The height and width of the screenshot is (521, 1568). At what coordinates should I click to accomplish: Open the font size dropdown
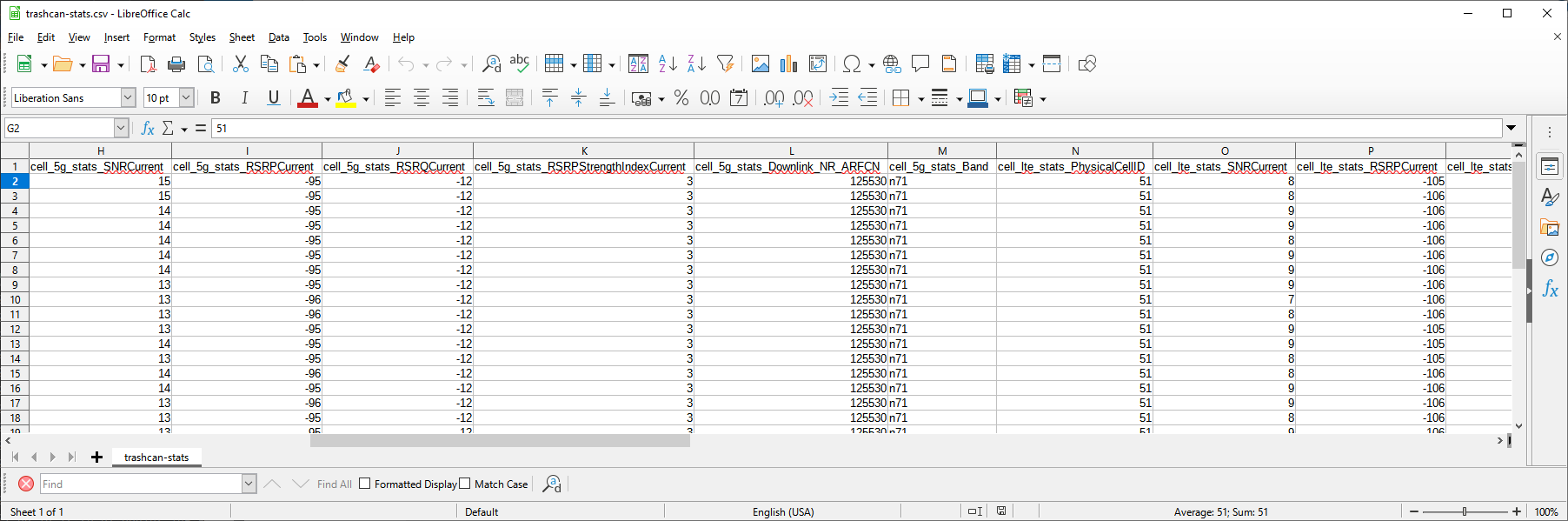tap(186, 98)
